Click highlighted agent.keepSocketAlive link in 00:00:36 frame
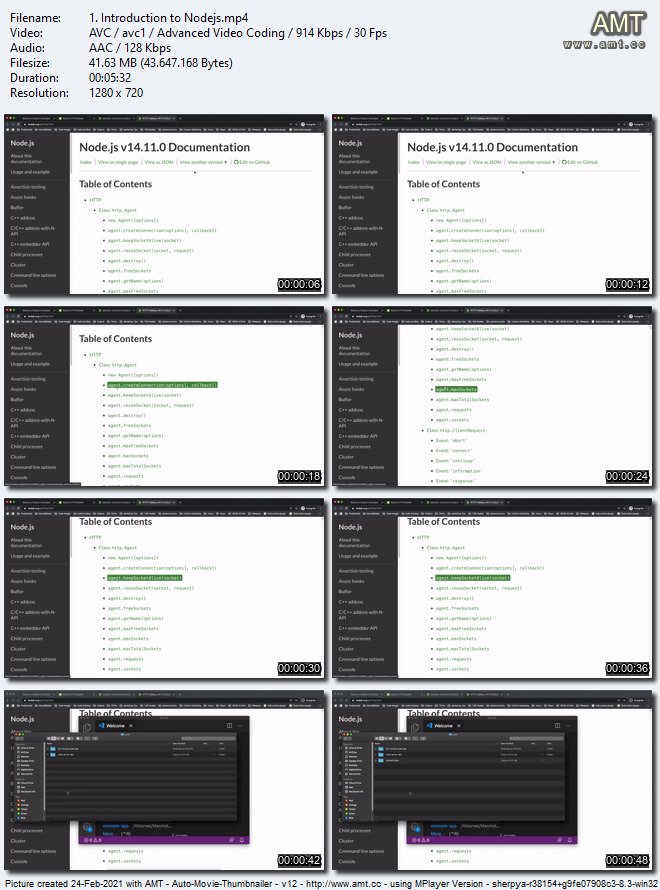This screenshot has height=890, width=660. (473, 578)
